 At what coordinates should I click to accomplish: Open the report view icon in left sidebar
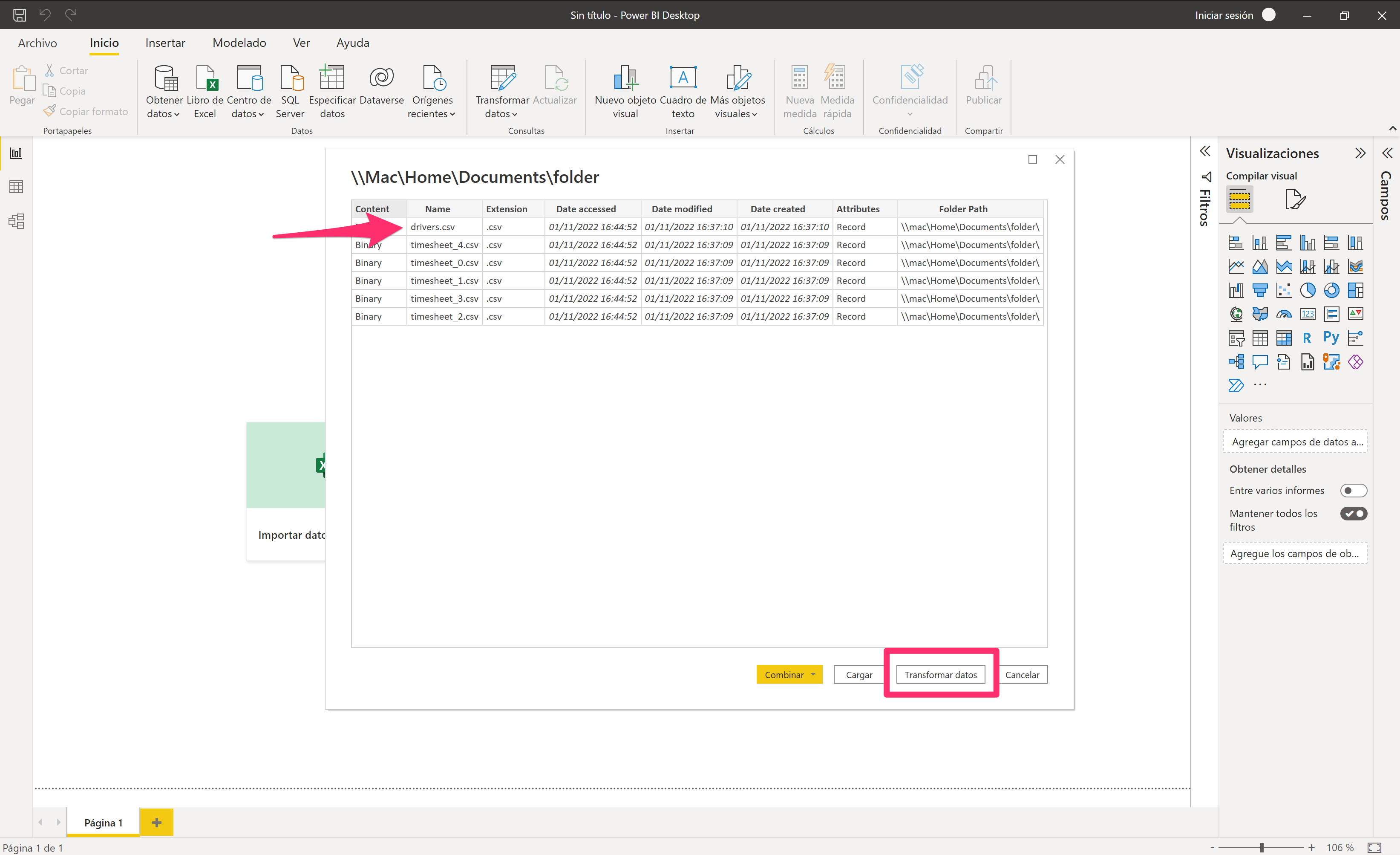click(16, 153)
